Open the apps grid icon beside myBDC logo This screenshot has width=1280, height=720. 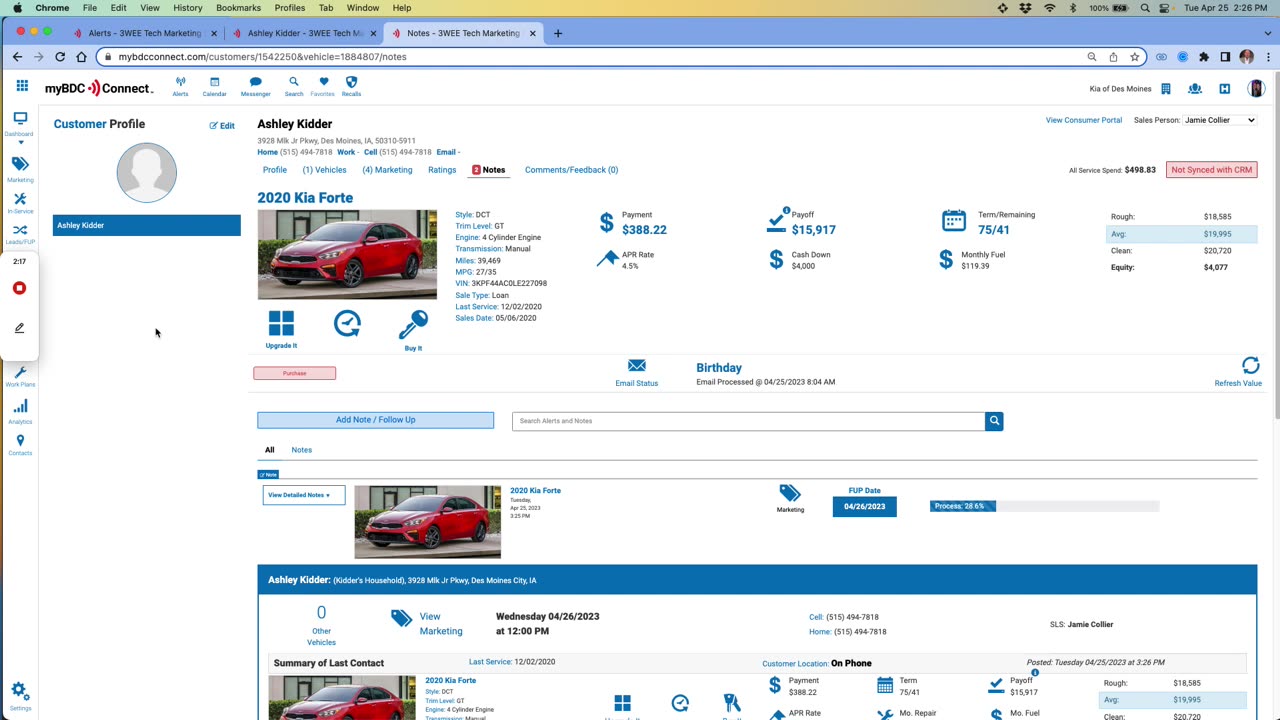(22, 87)
